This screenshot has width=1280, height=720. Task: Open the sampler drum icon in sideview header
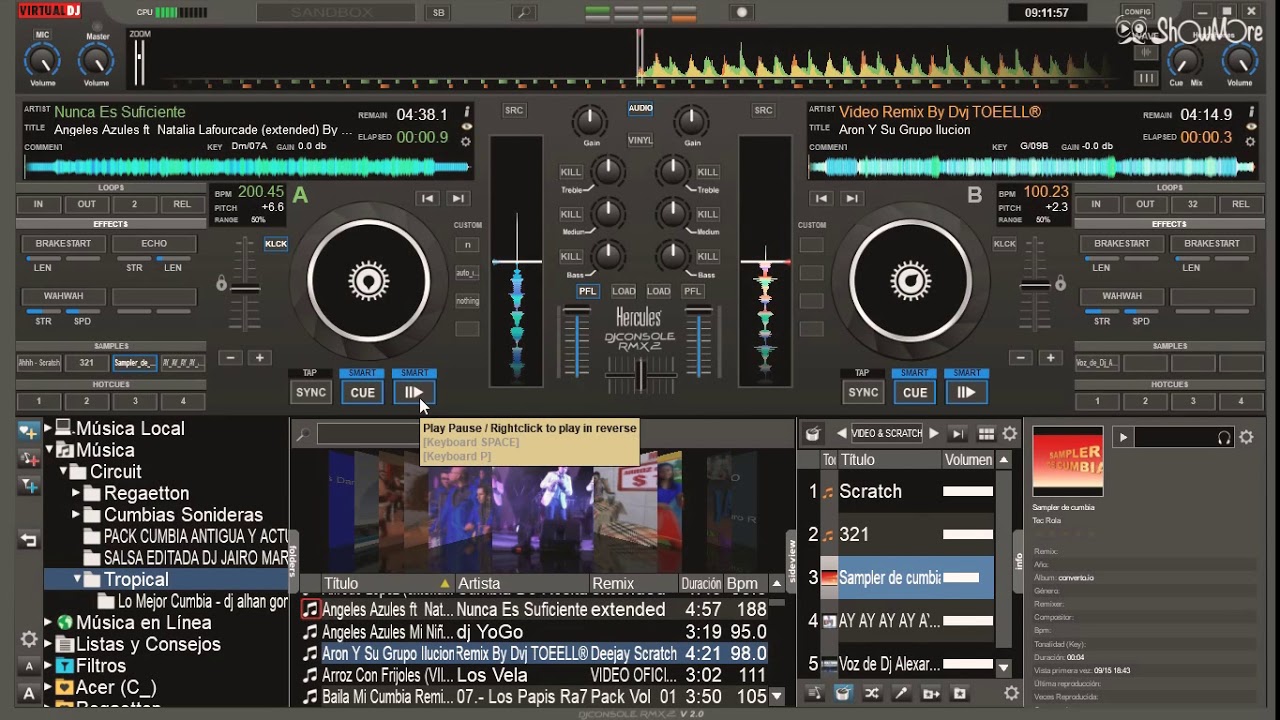813,434
